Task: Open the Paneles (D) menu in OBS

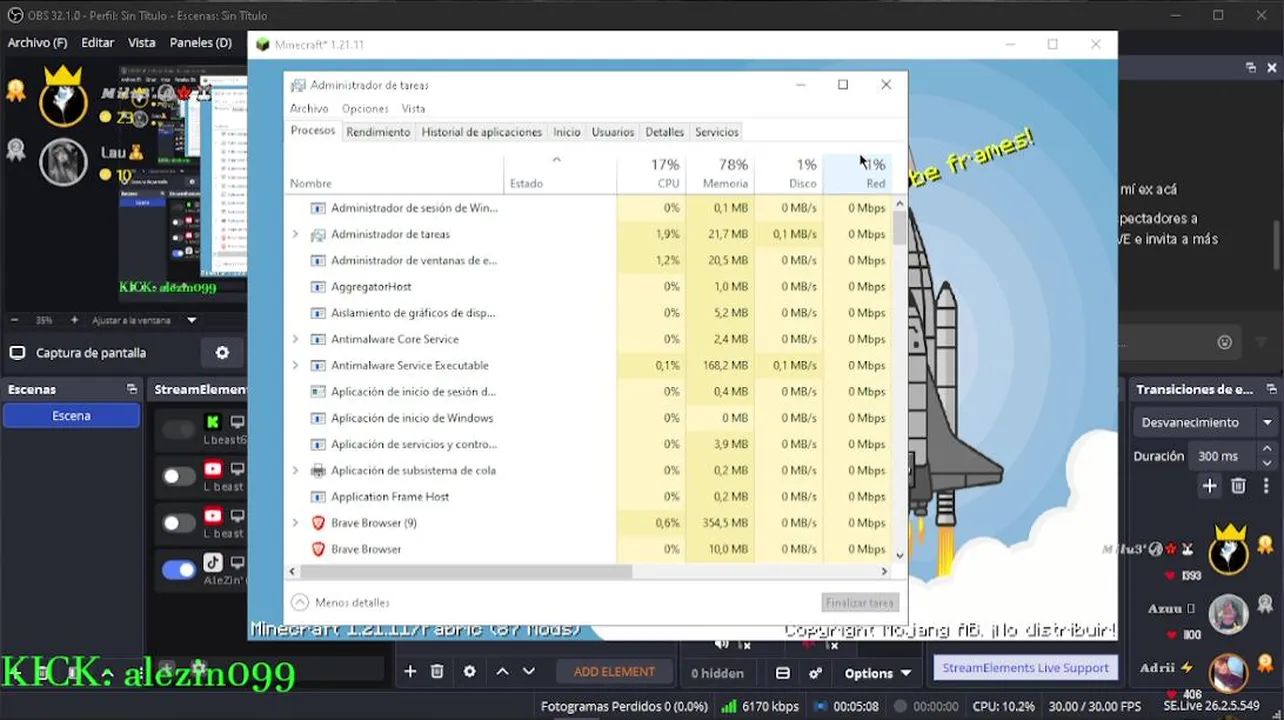Action: pyautogui.click(x=201, y=43)
